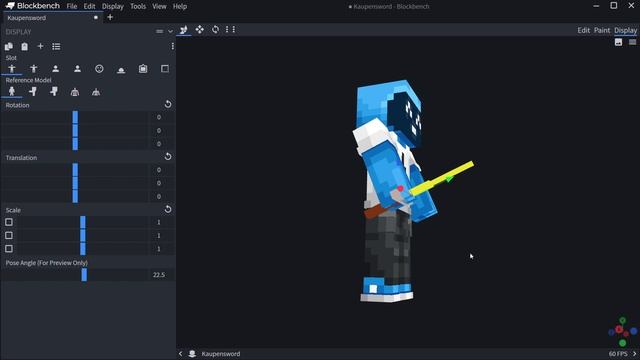This screenshot has width=640, height=360.
Task: Click the second Translation slider
Action: tap(75, 183)
